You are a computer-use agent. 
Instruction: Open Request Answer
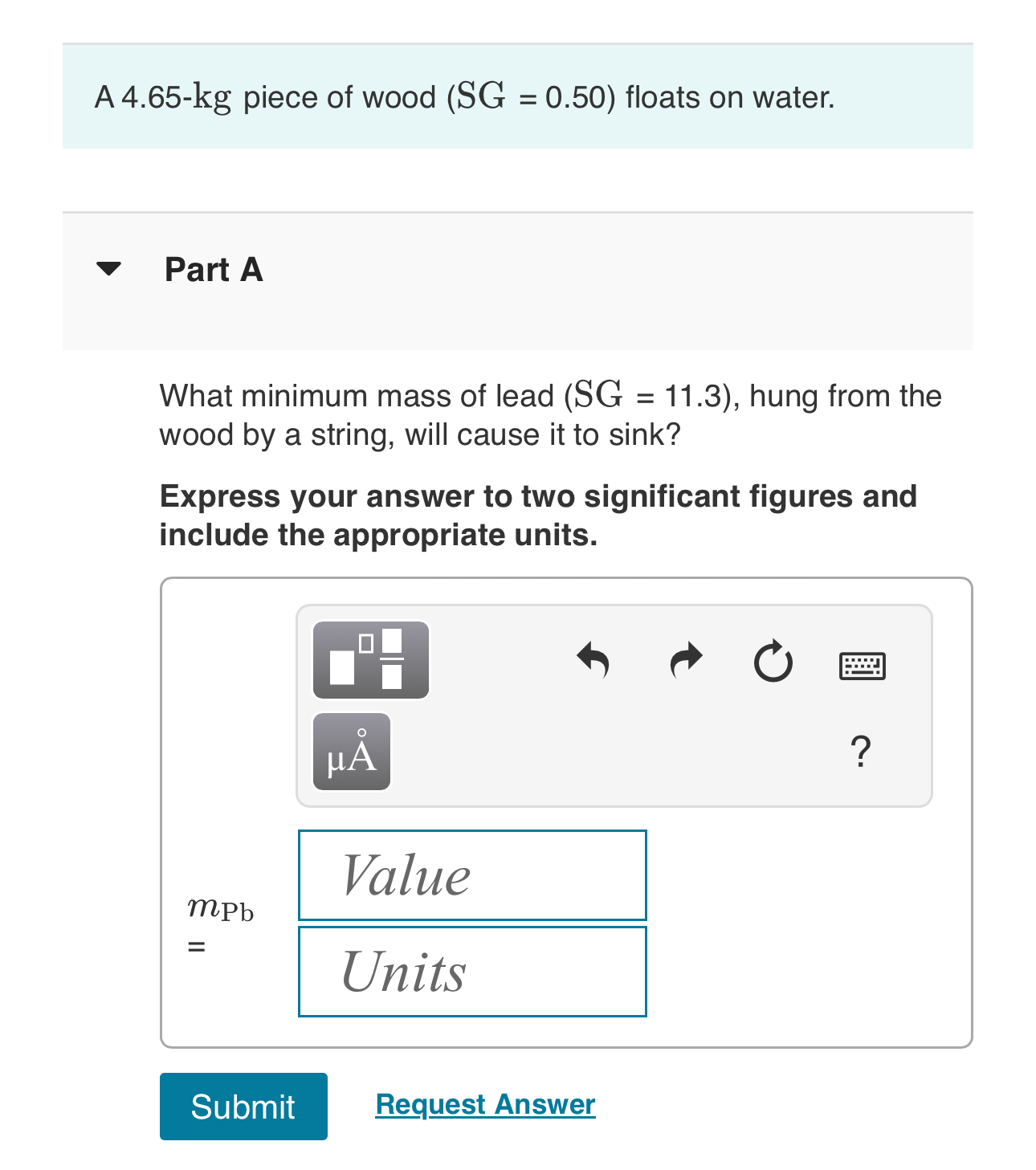[x=483, y=1104]
